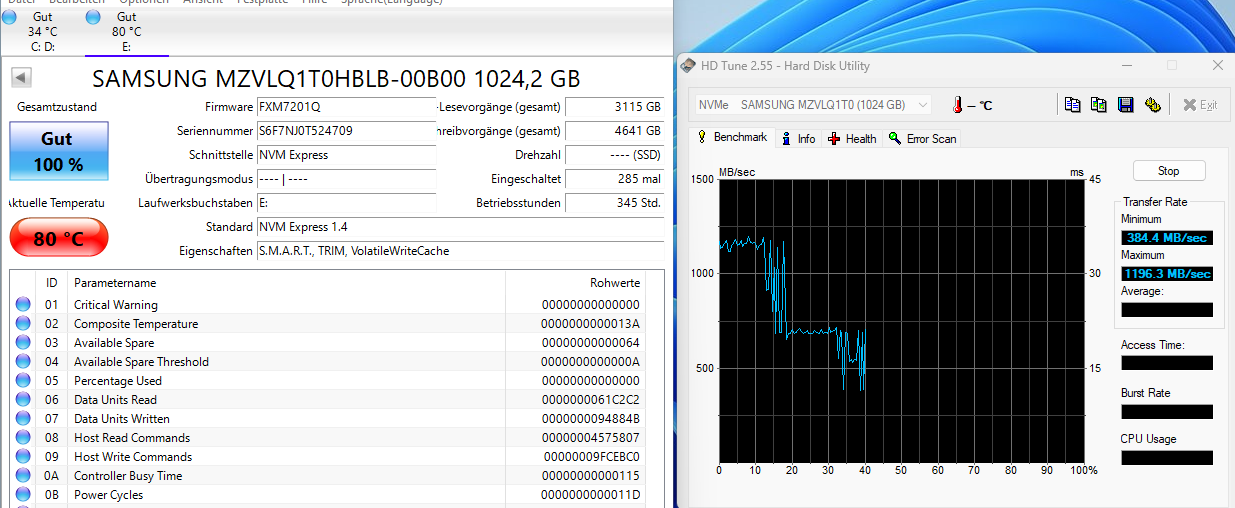Viewport: 1235px width, 508px height.
Task: Switch to the Info tab
Action: [x=799, y=139]
